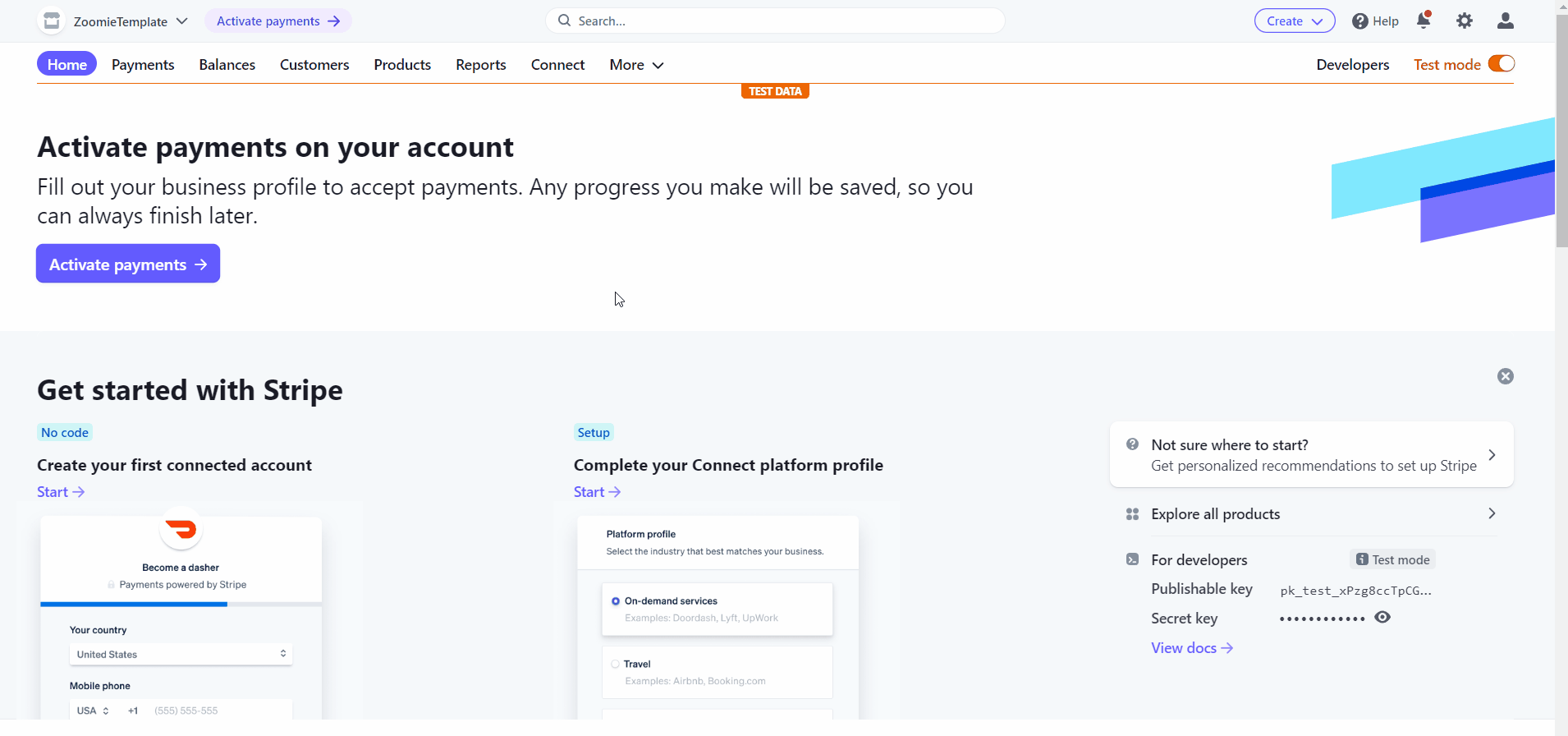Open the ZoomieTemplate account switcher

(131, 21)
